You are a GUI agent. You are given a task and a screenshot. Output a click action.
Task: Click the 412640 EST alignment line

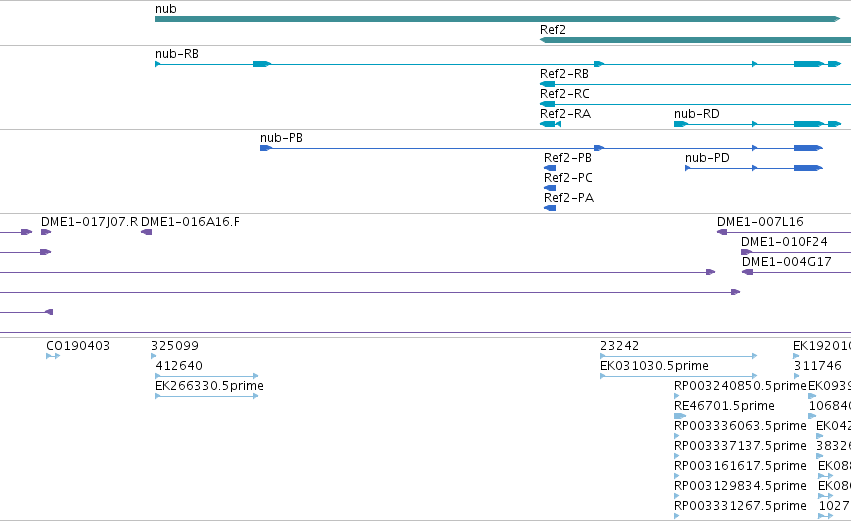[x=207, y=376]
